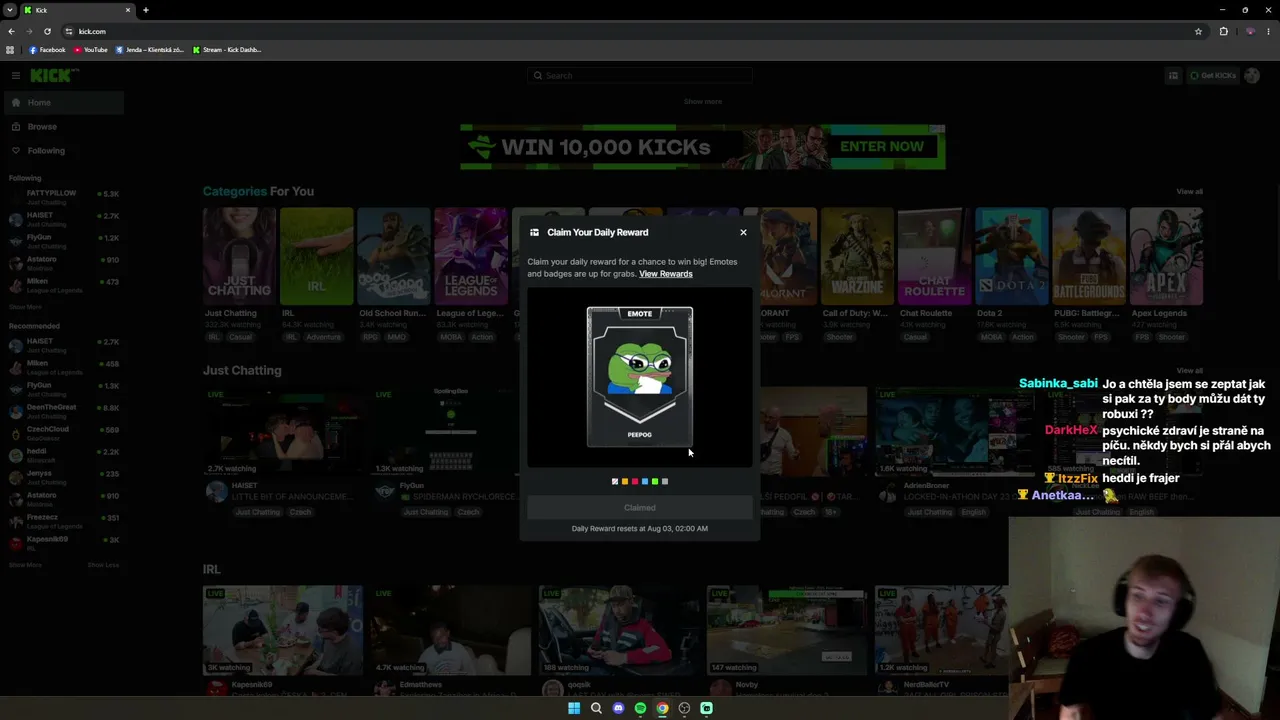
Task: Close the Claim Your Daily Reward dialog
Action: coord(743,232)
